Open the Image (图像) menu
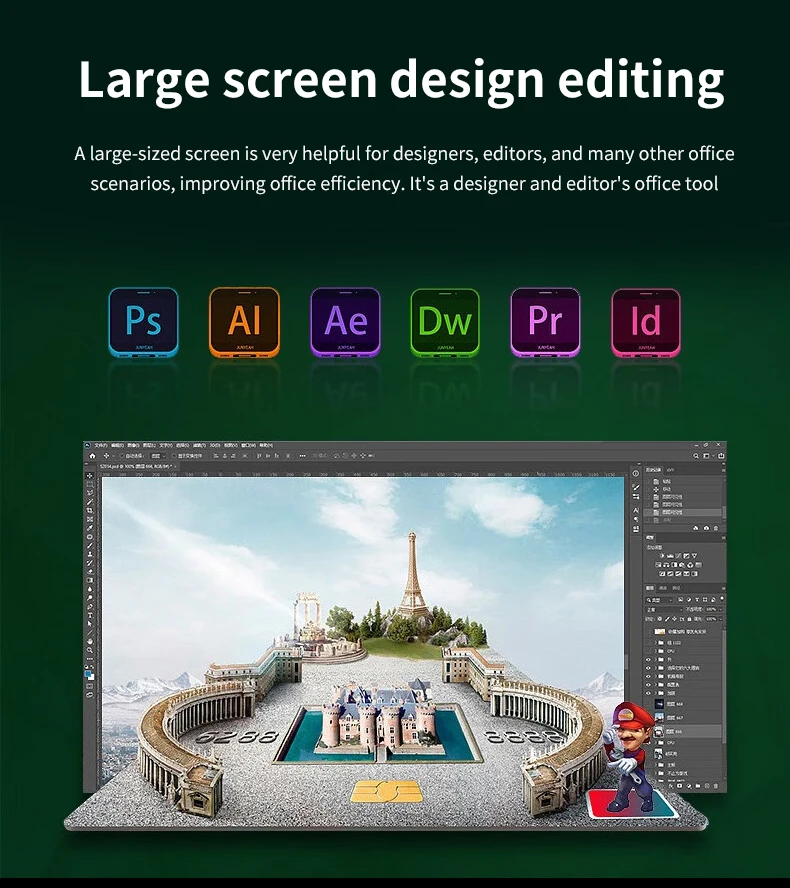The width and height of the screenshot is (790, 888). pos(133,445)
